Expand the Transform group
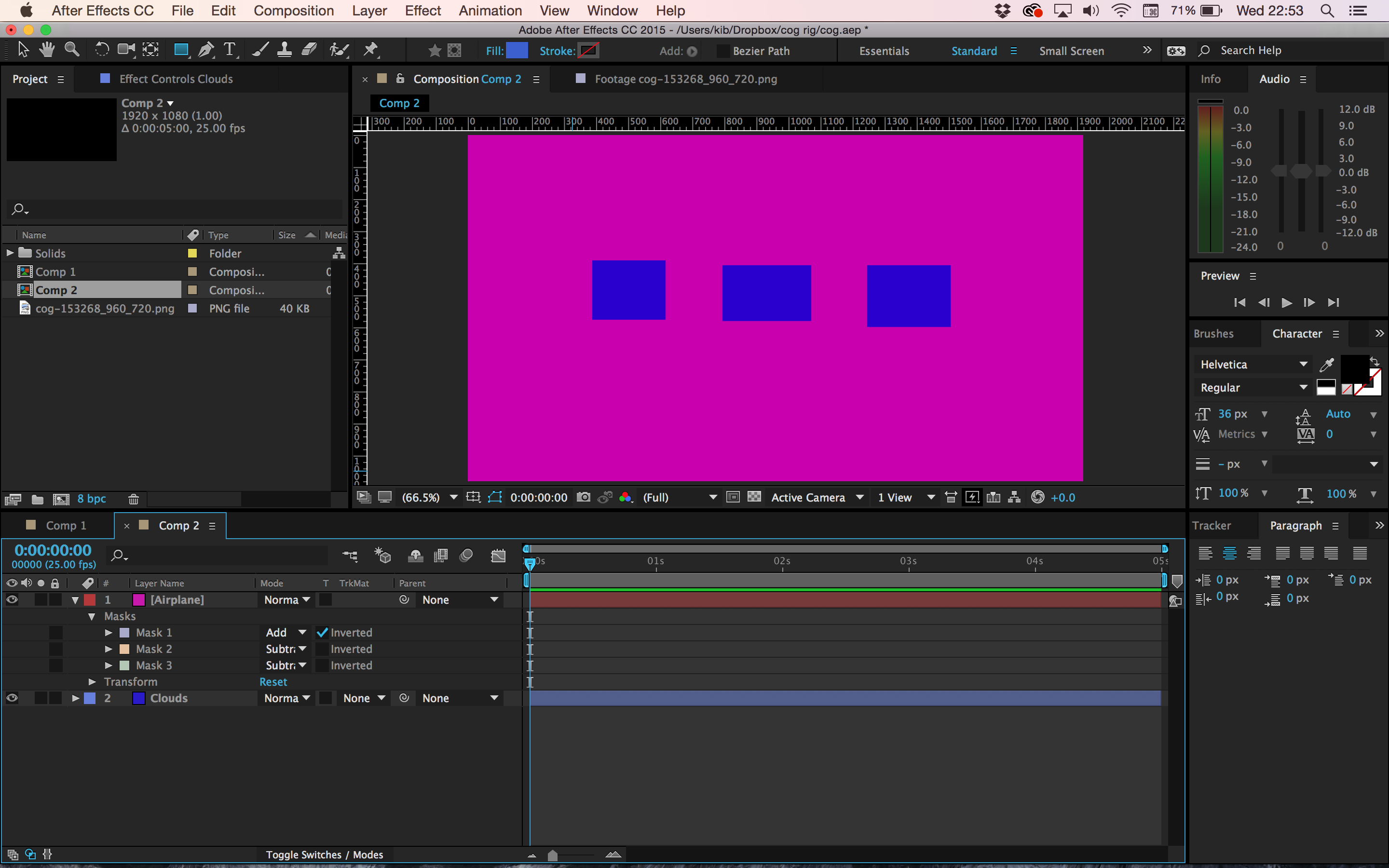Viewport: 1389px width, 868px height. pyautogui.click(x=92, y=681)
